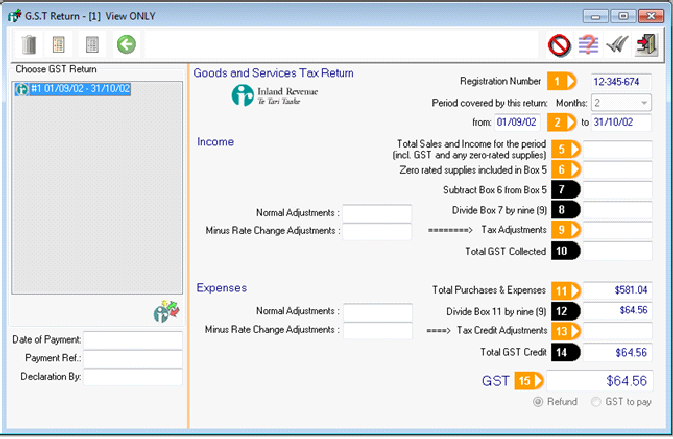Click the Declaration By field
Viewport: 673px width, 439px height.
[132, 377]
